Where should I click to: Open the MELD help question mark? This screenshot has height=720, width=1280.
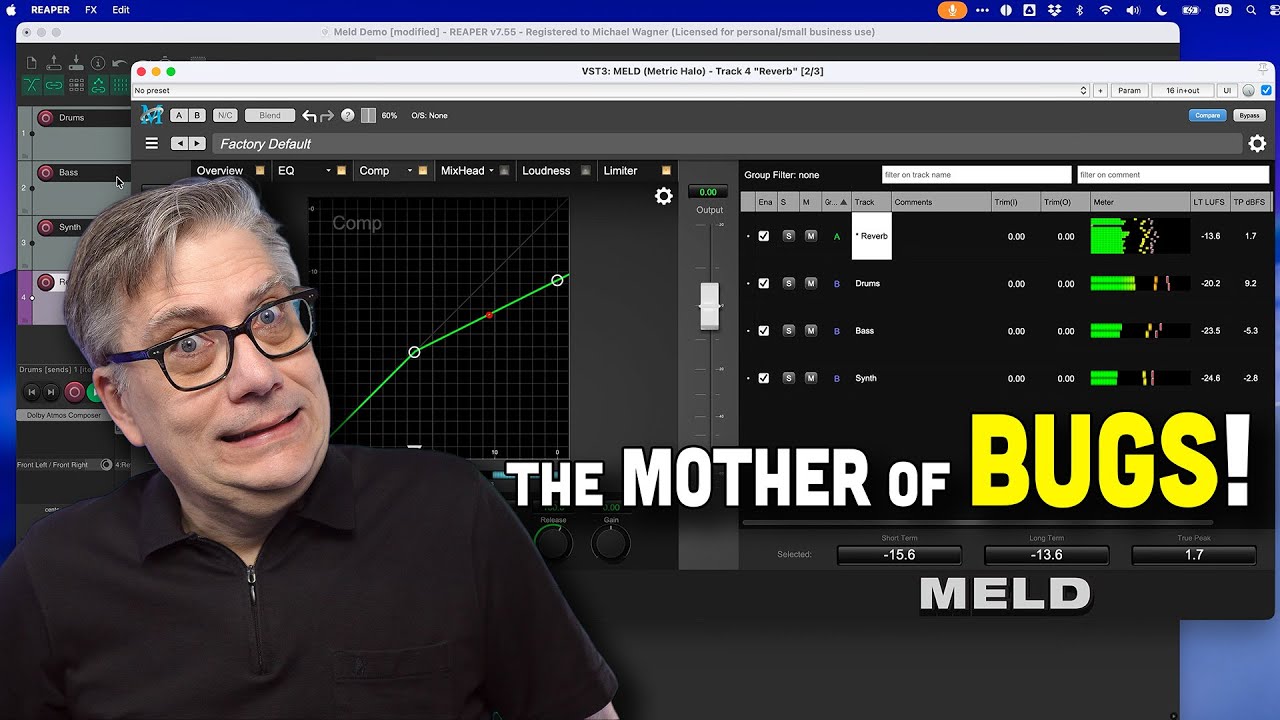pos(348,115)
